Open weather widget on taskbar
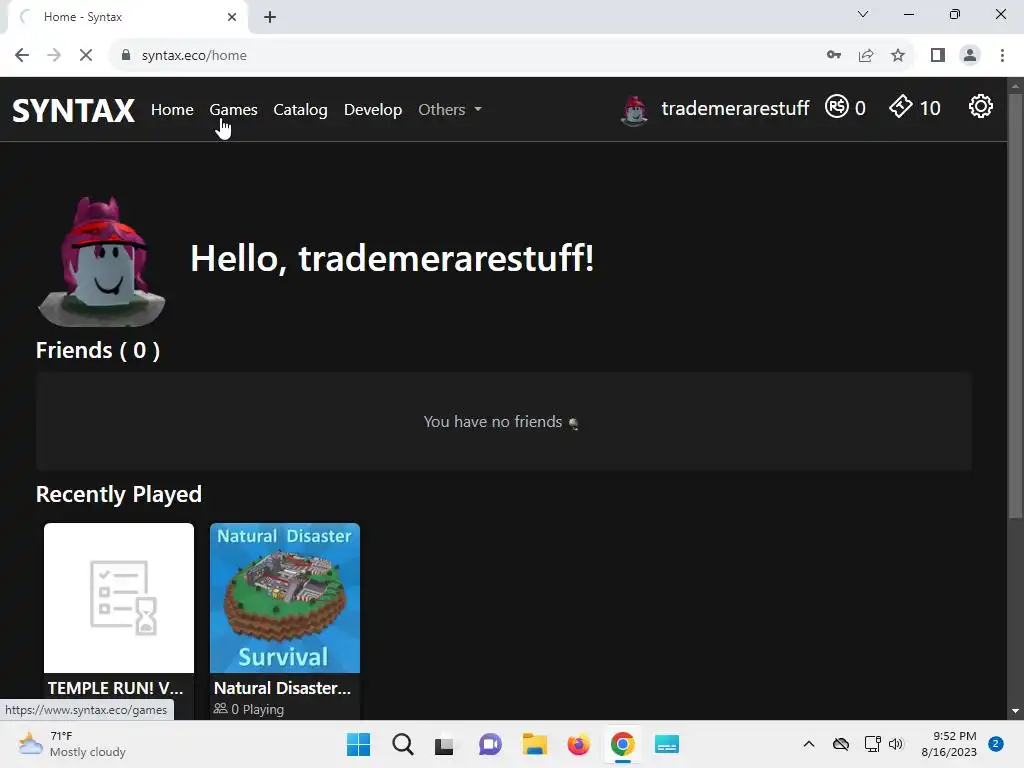The image size is (1024, 768). (72, 744)
